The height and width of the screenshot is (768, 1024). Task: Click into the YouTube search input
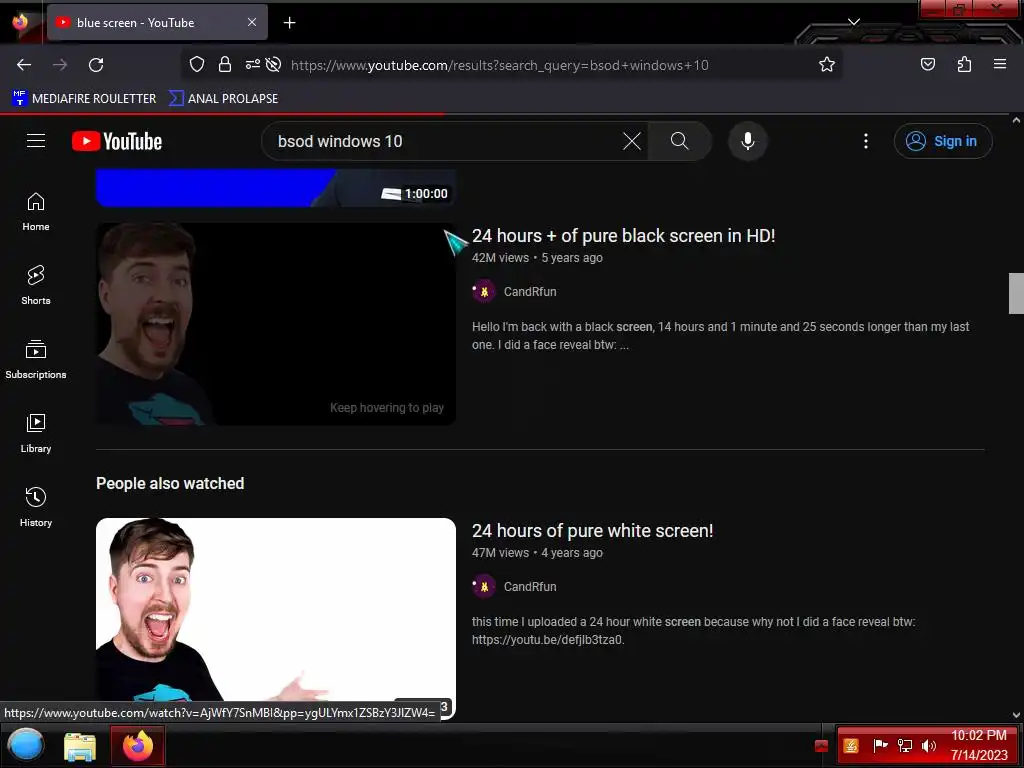(x=444, y=141)
